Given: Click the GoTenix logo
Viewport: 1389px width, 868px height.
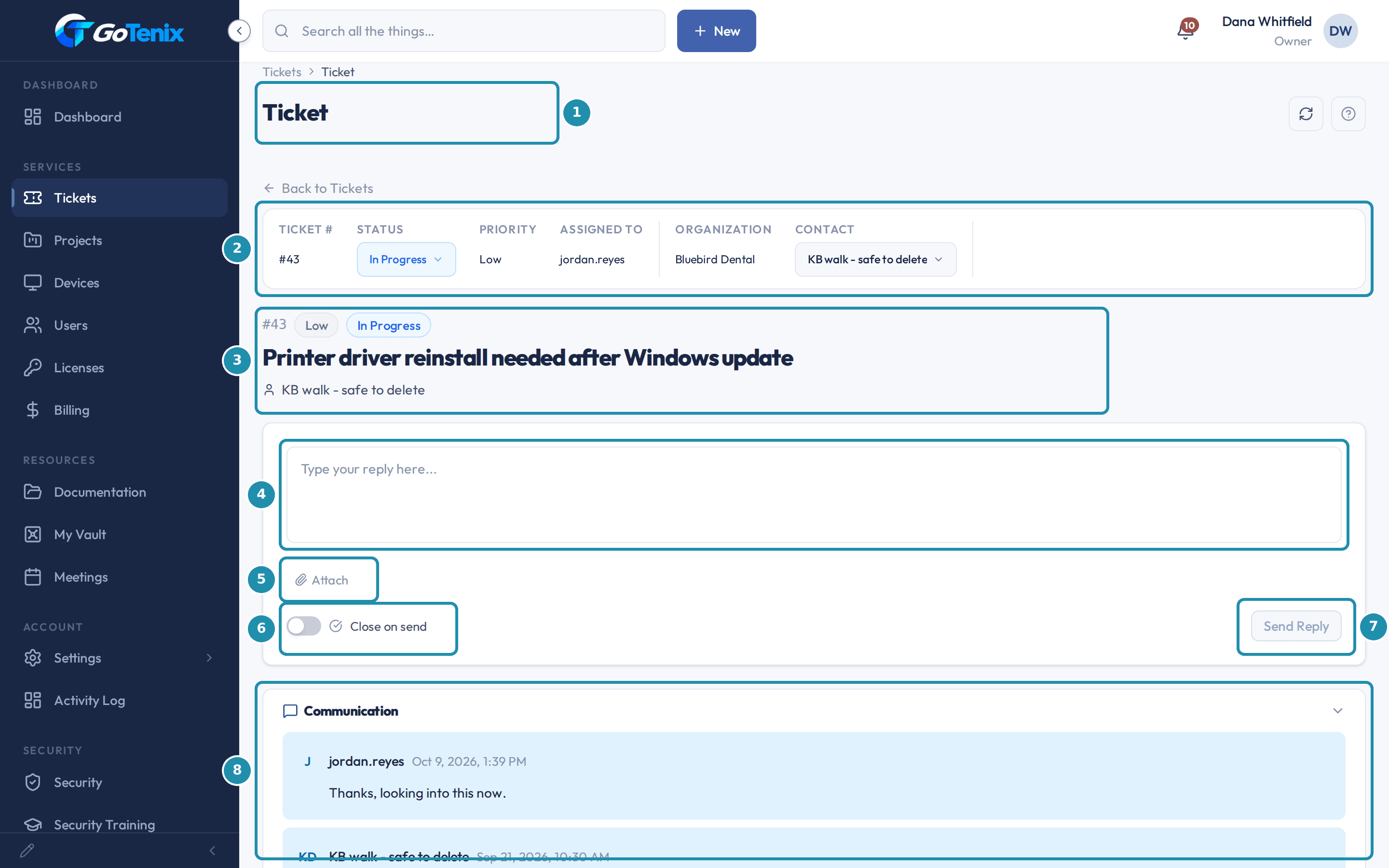Looking at the screenshot, I should [120, 30].
